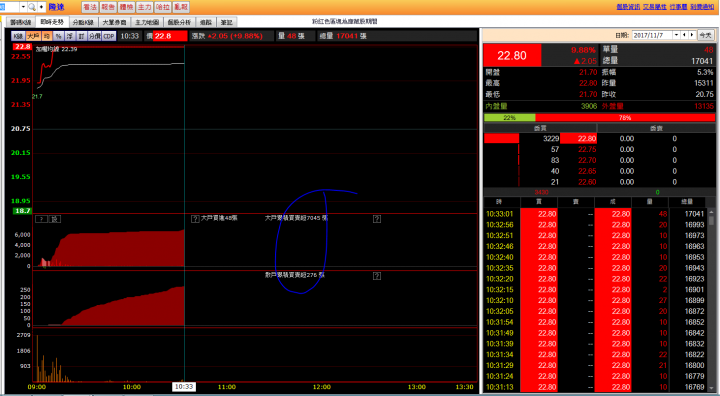This screenshot has height=396, width=720.
Task: Click the 哈拉 button
Action: click(163, 7)
